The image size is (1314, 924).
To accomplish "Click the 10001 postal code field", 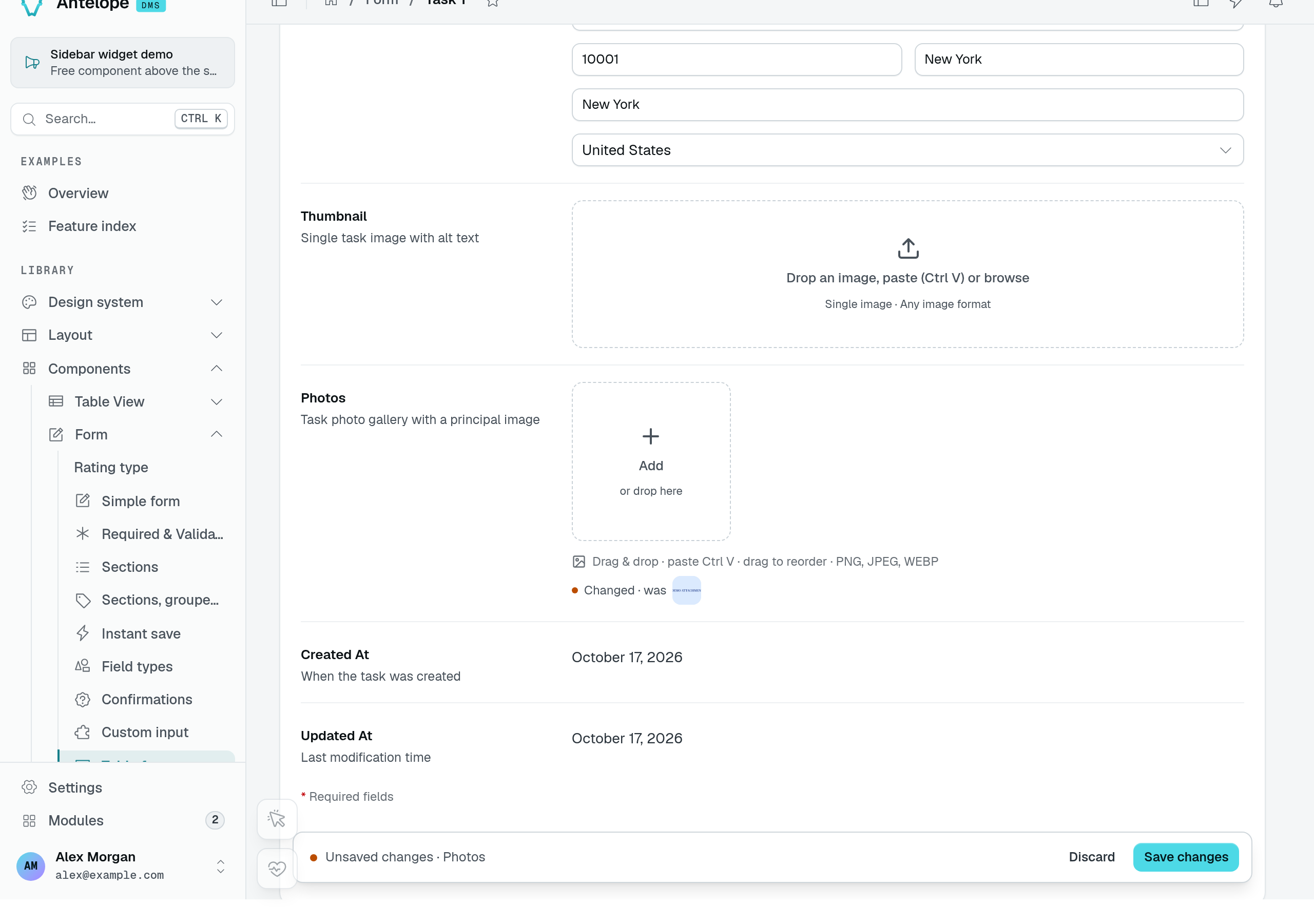I will tap(737, 60).
